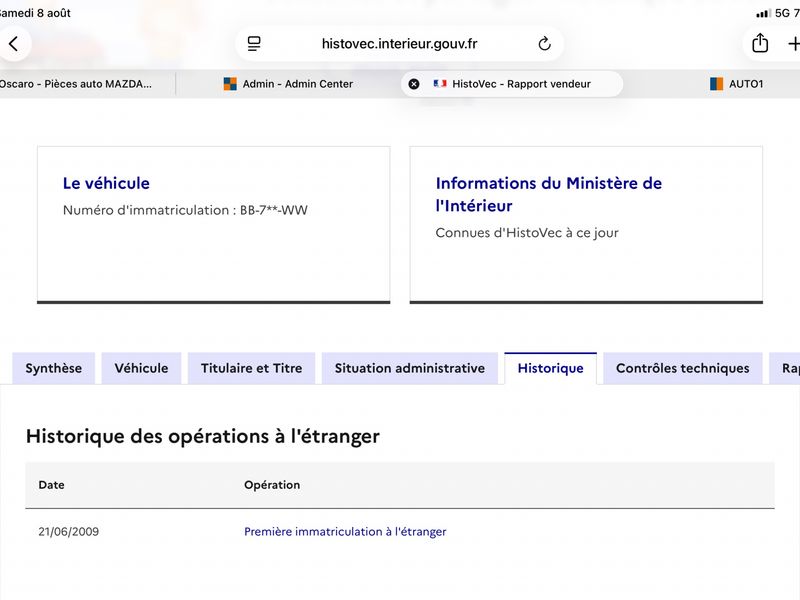This screenshot has width=800, height=600.
Task: Click the Samedi 8 août date in status bar
Action: click(35, 13)
